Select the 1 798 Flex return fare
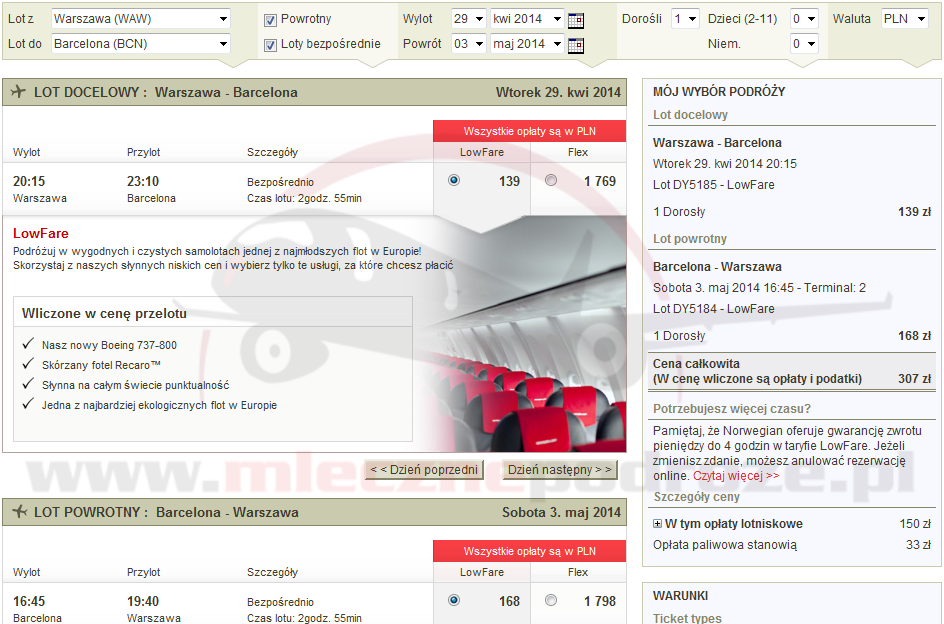The width and height of the screenshot is (944, 624). (551, 600)
